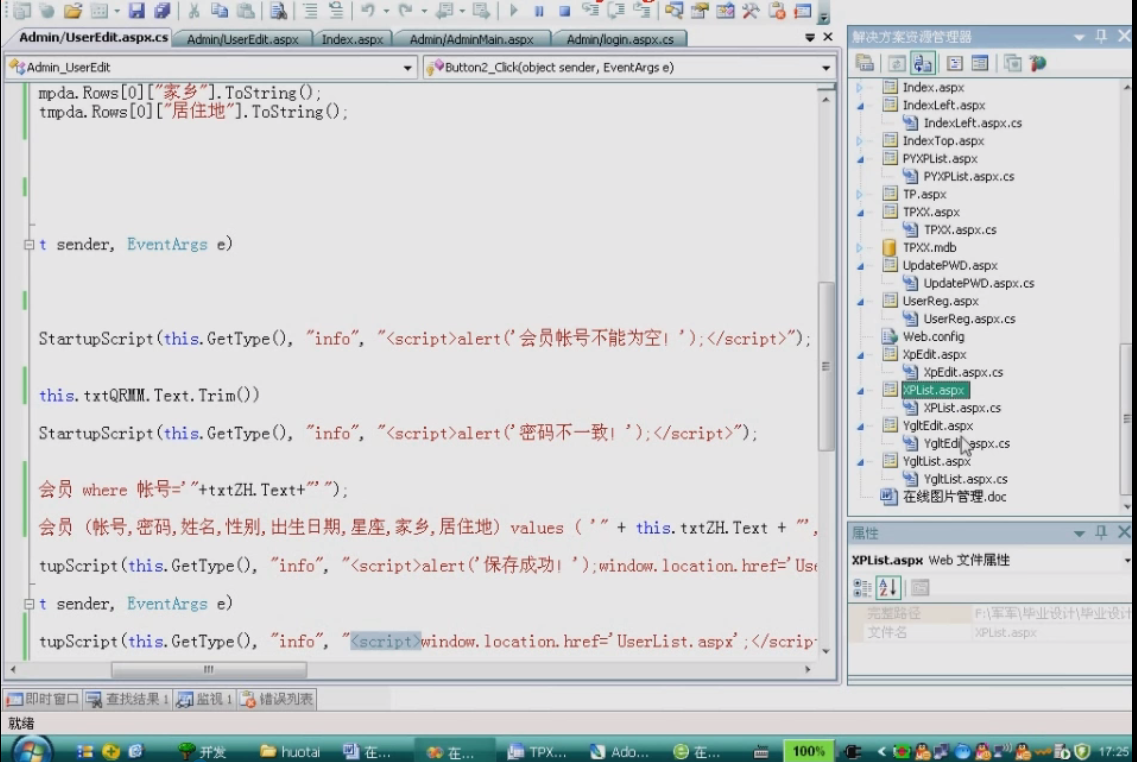The height and width of the screenshot is (762, 1137).
Task: Collapse the UserReg.aspx tree node
Action: pyautogui.click(x=861, y=302)
